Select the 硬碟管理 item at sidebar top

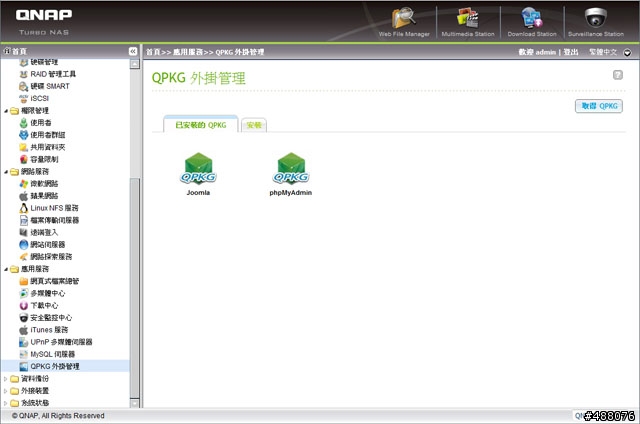tap(44, 62)
